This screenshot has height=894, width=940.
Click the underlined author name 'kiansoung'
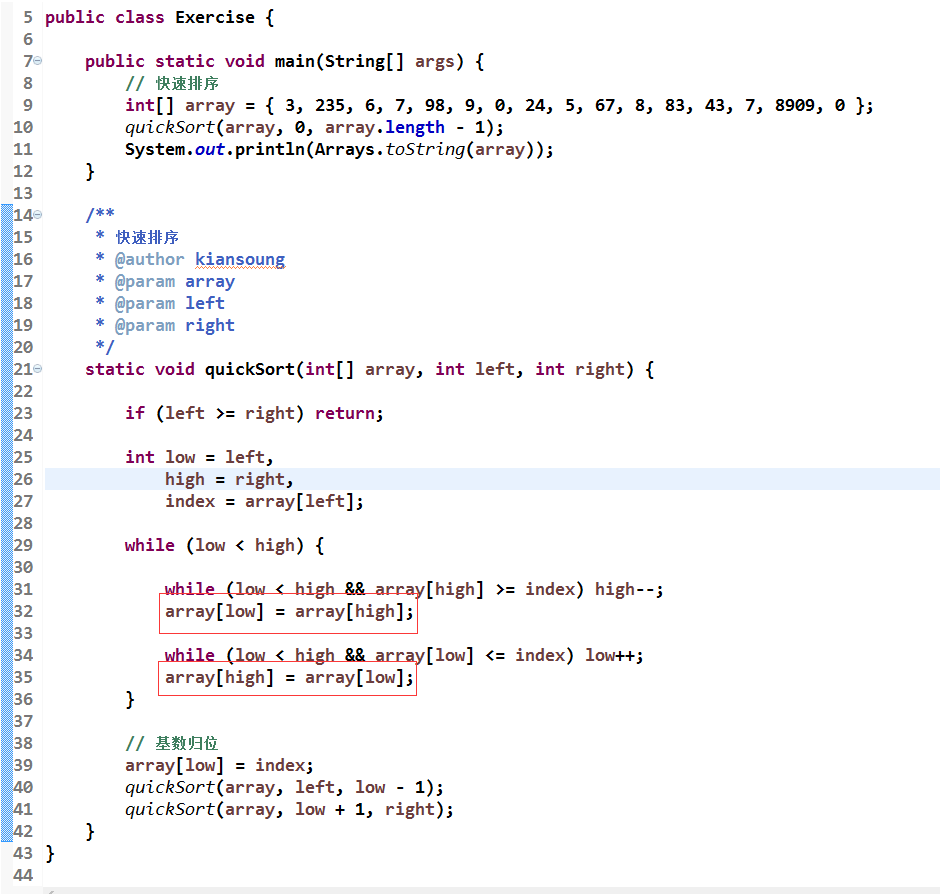click(x=240, y=259)
